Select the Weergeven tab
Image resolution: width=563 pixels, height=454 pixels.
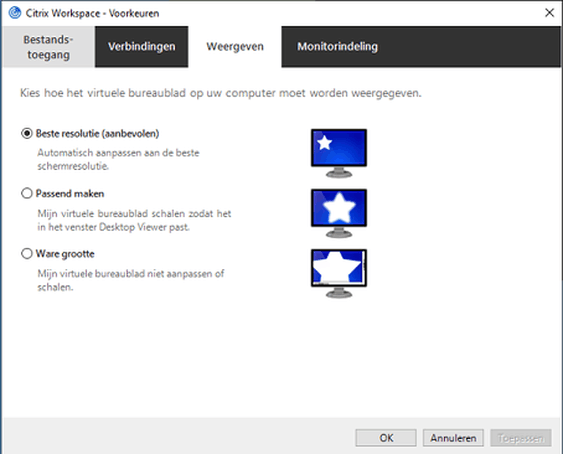coord(235,47)
